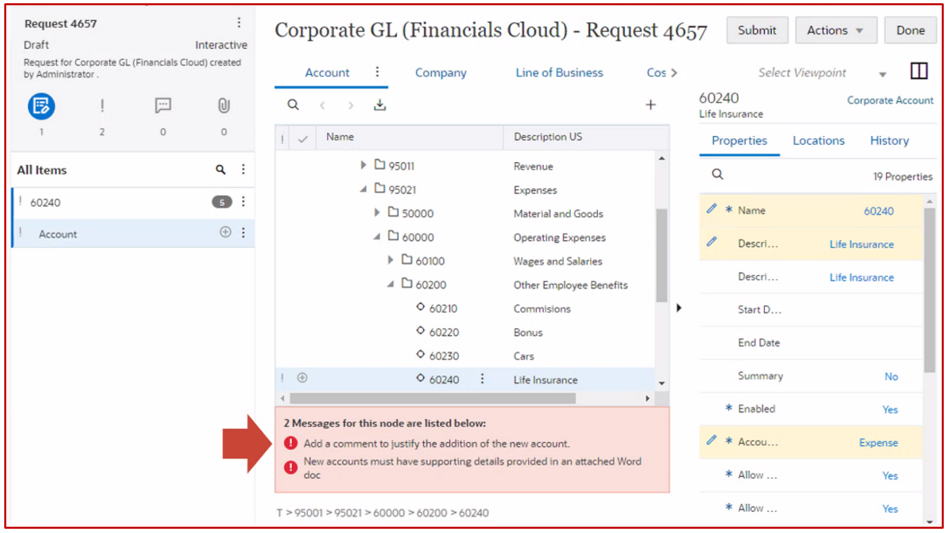Image resolution: width=948 pixels, height=533 pixels.
Task: Click the properties pane vertical scrollbar
Action: [929, 290]
